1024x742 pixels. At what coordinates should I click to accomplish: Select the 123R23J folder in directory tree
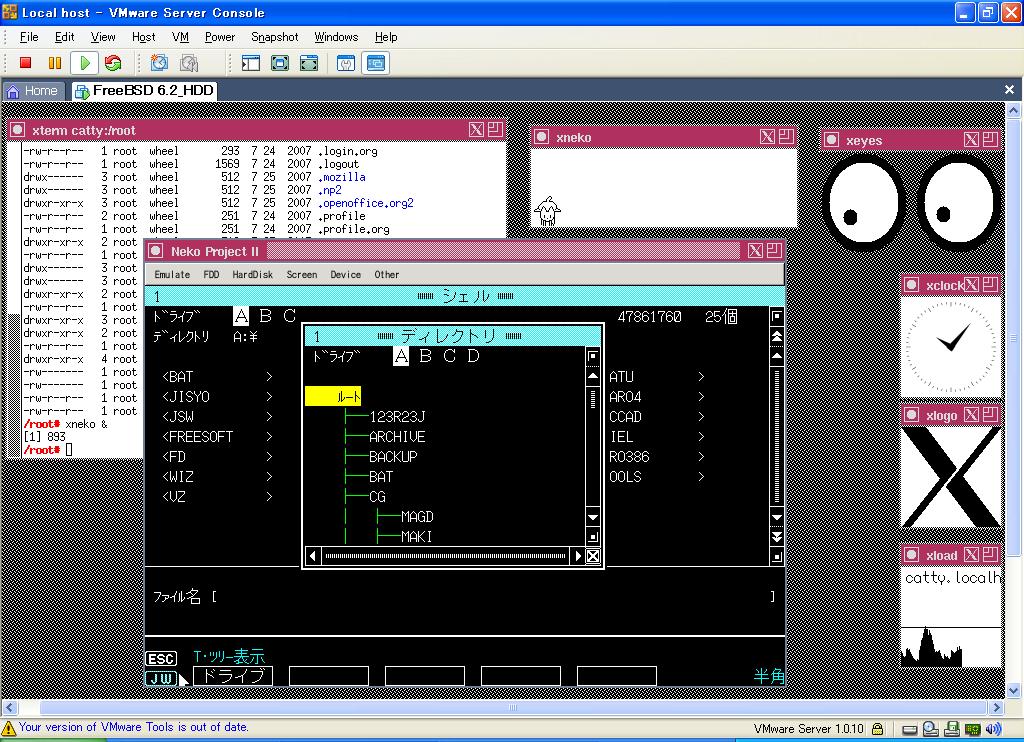pyautogui.click(x=397, y=417)
